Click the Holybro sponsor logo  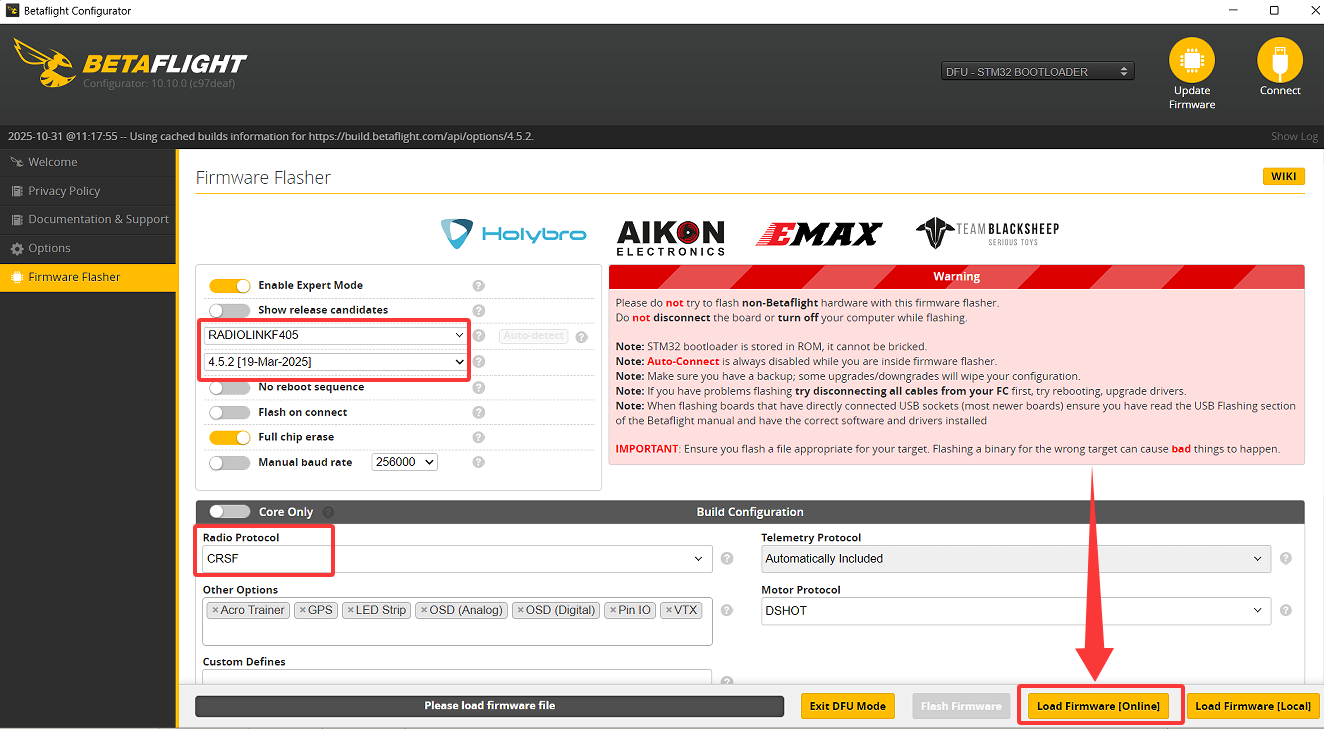point(513,234)
